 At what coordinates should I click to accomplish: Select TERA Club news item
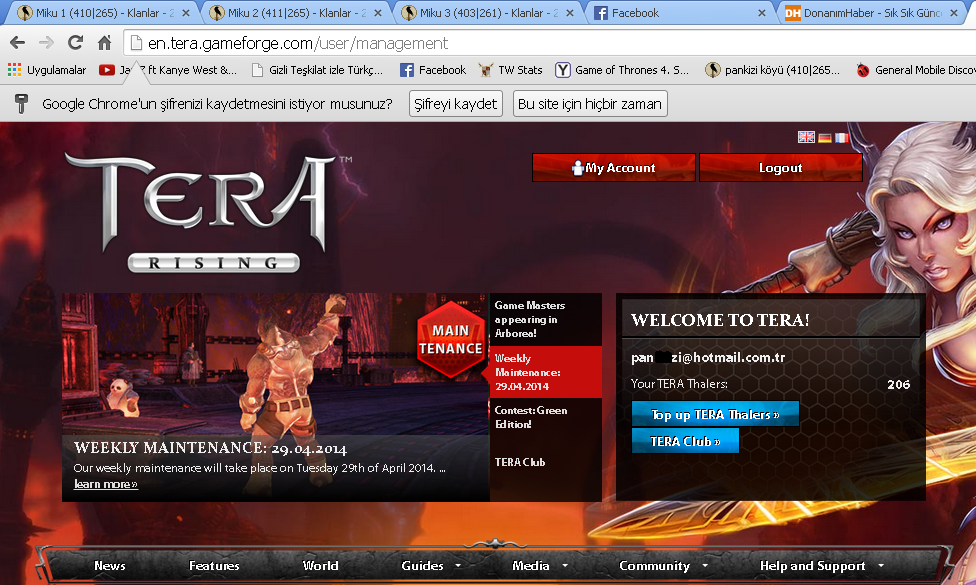tap(545, 462)
